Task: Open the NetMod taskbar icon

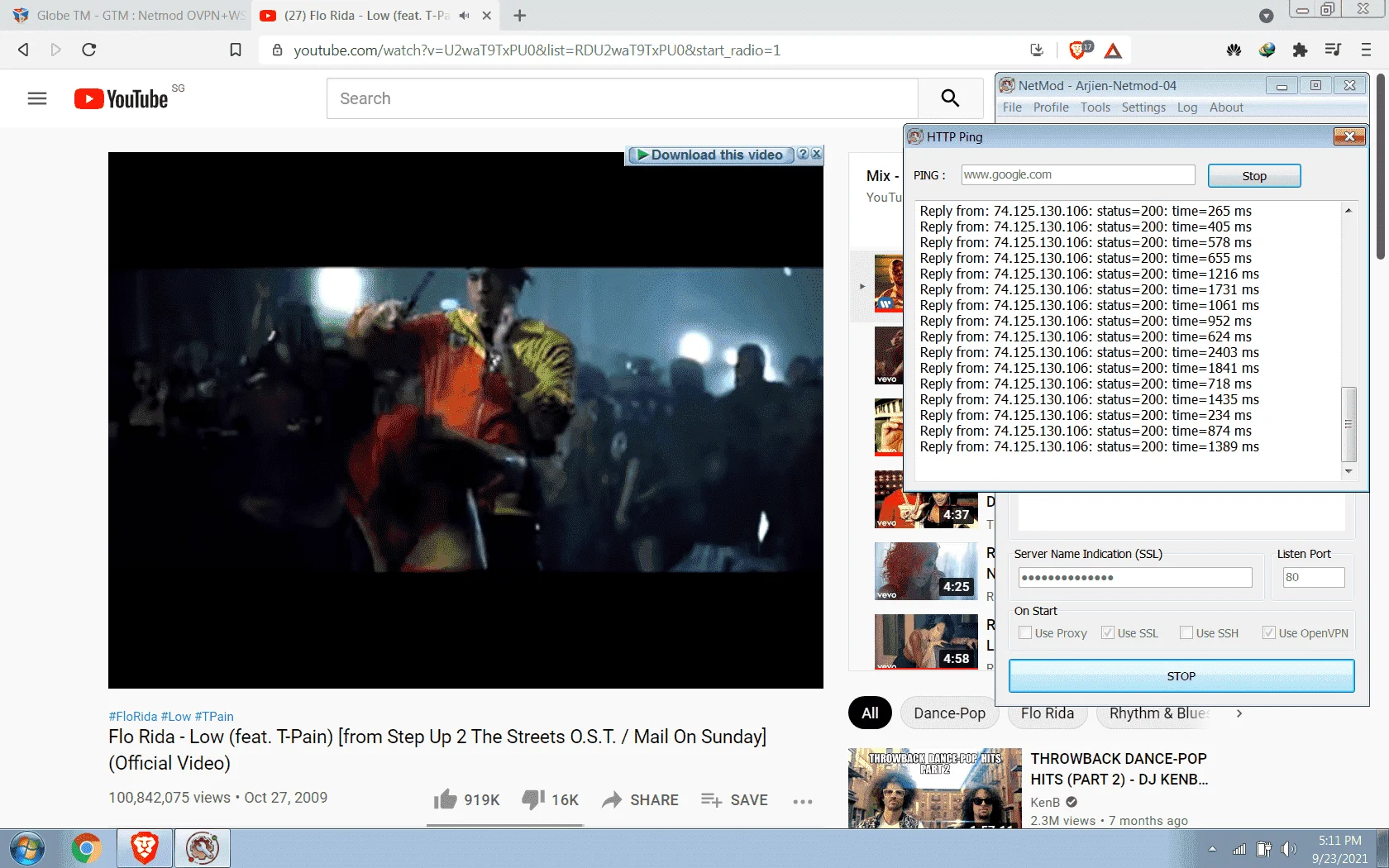Action: coord(203,848)
